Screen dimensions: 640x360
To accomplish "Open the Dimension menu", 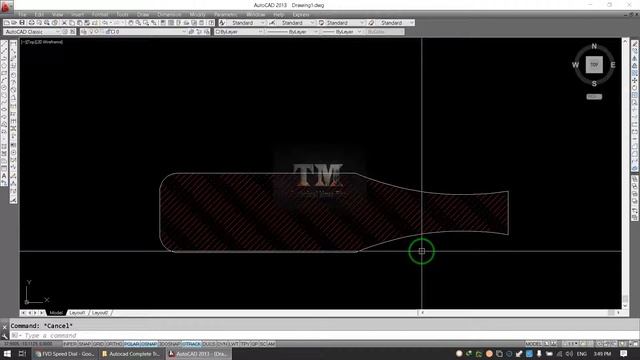I will click(x=169, y=14).
